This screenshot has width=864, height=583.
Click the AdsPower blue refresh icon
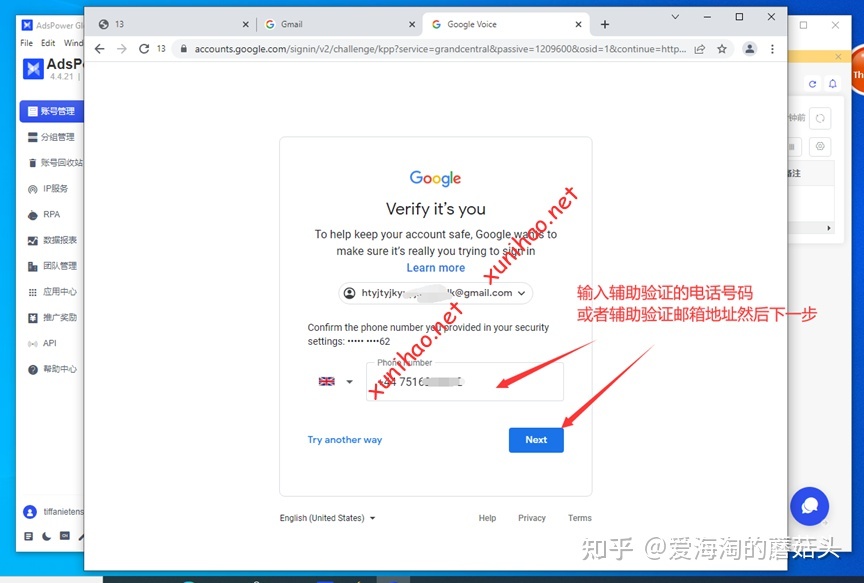coord(812,84)
